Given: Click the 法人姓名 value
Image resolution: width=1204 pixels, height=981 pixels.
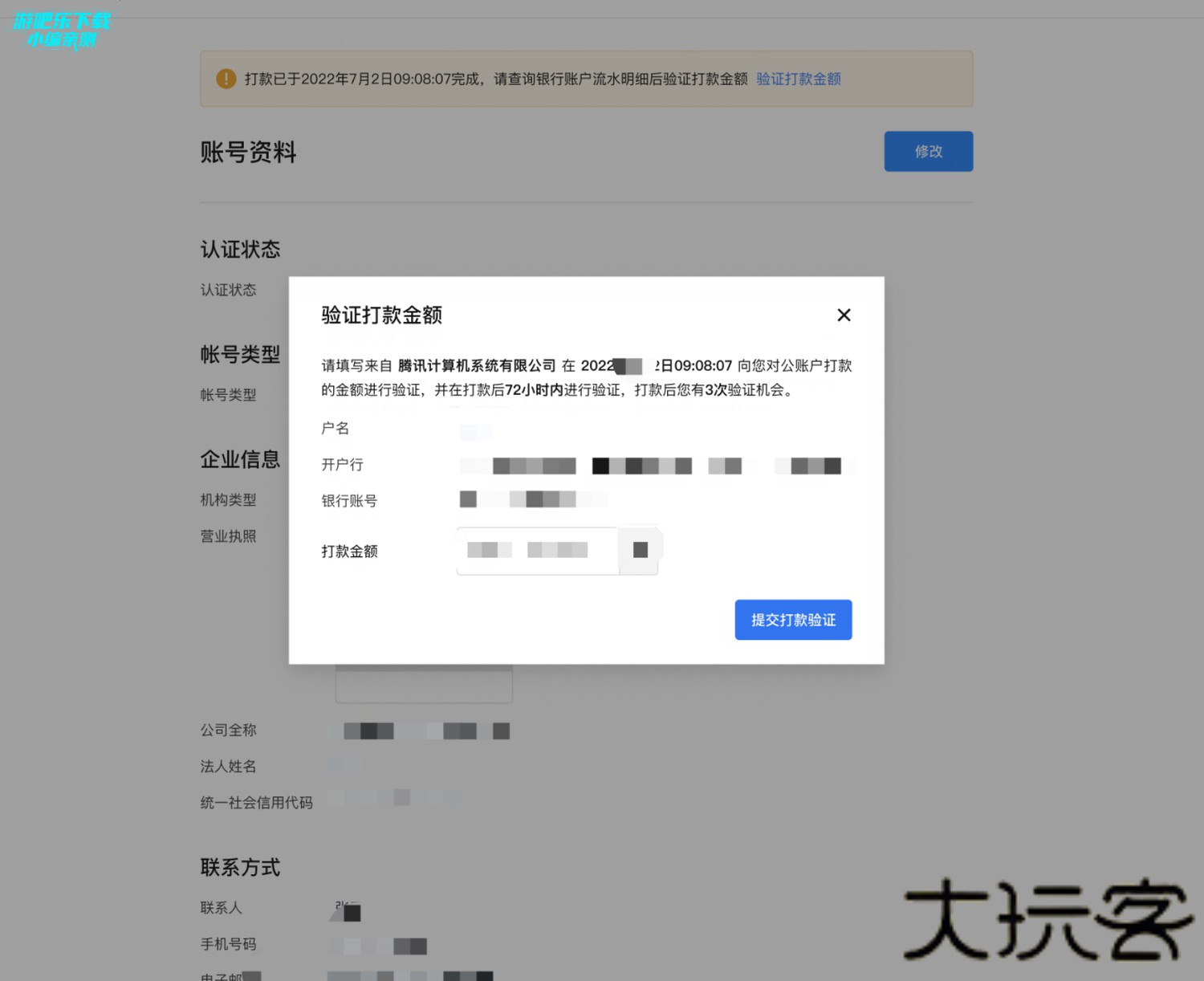Looking at the screenshot, I should pos(344,765).
